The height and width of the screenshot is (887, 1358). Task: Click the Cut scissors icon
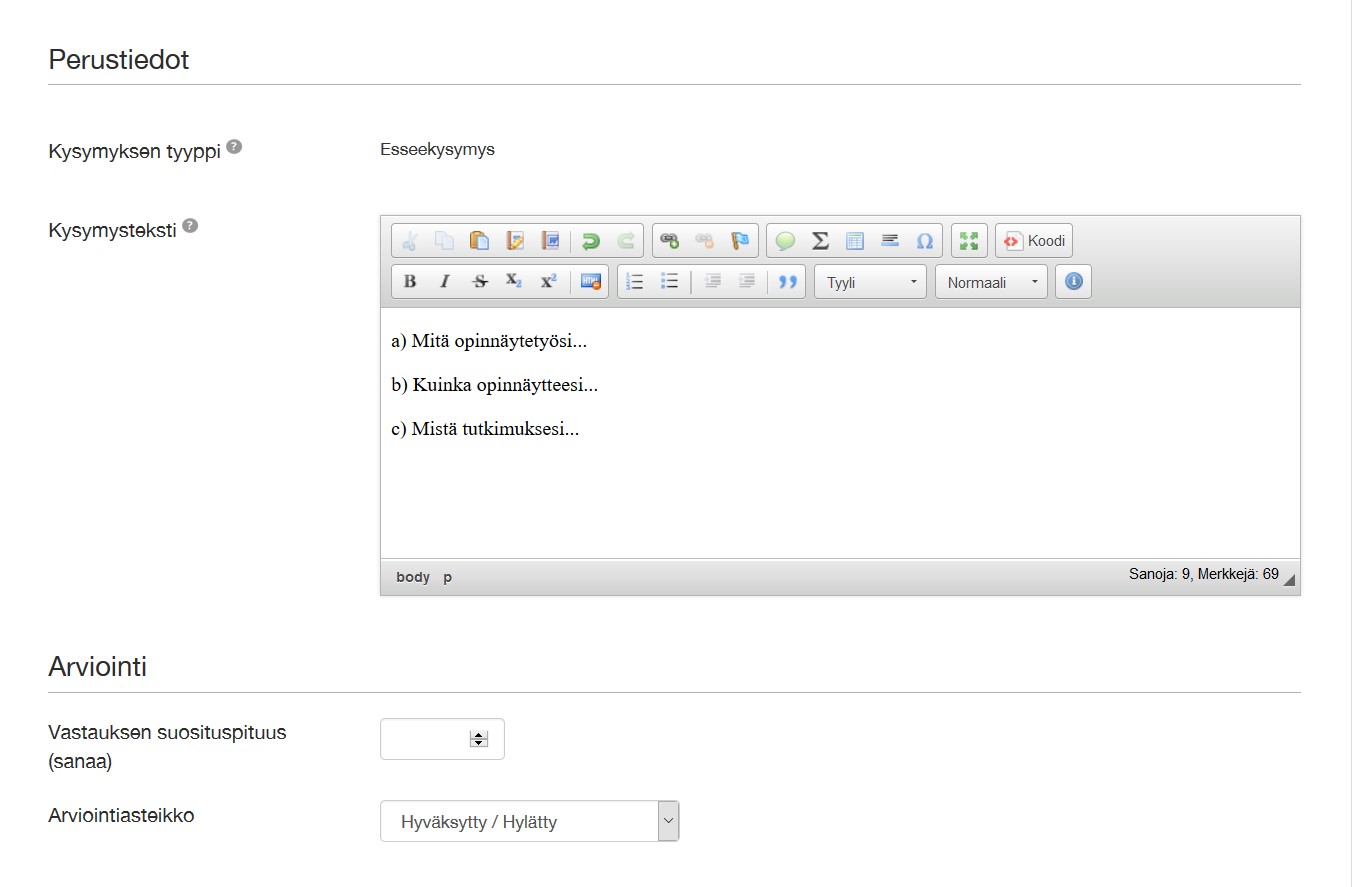409,241
